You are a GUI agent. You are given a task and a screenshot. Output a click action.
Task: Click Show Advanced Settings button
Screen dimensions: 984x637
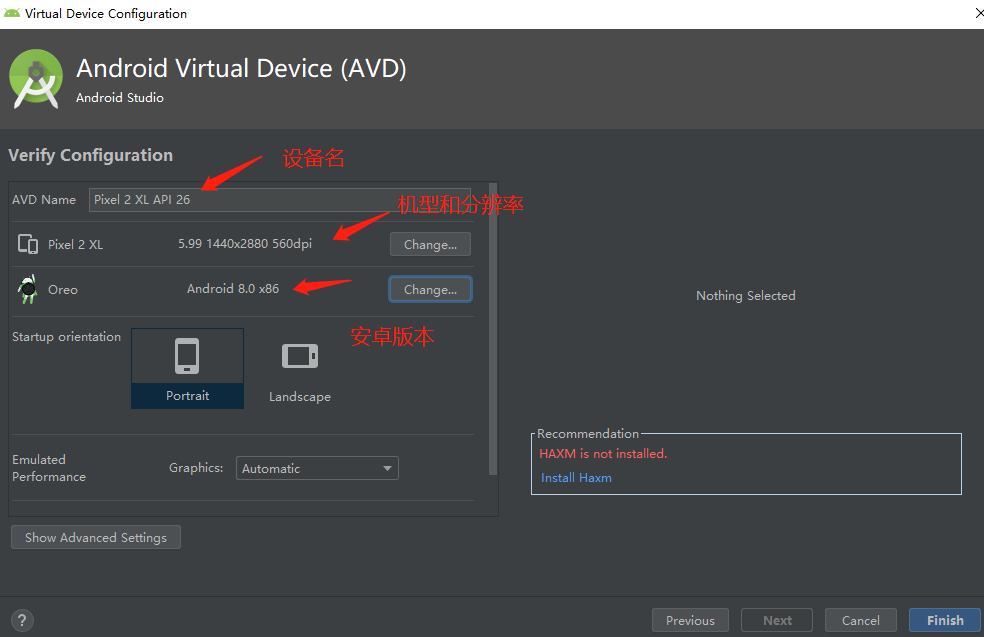coord(96,537)
